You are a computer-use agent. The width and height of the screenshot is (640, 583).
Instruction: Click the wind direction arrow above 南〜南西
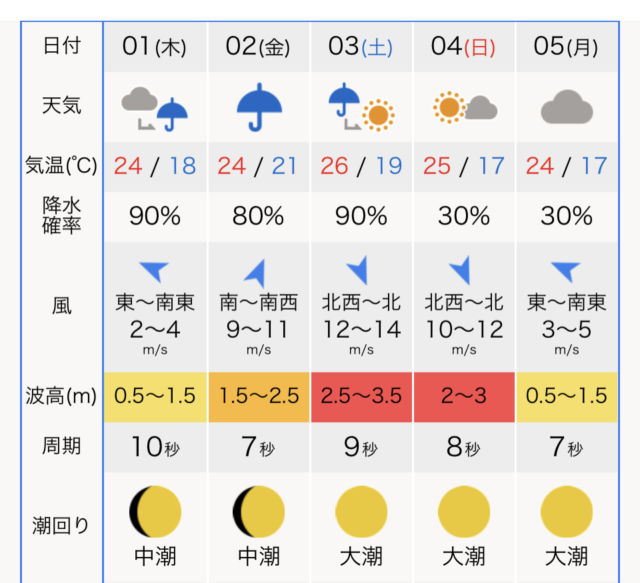click(x=256, y=273)
